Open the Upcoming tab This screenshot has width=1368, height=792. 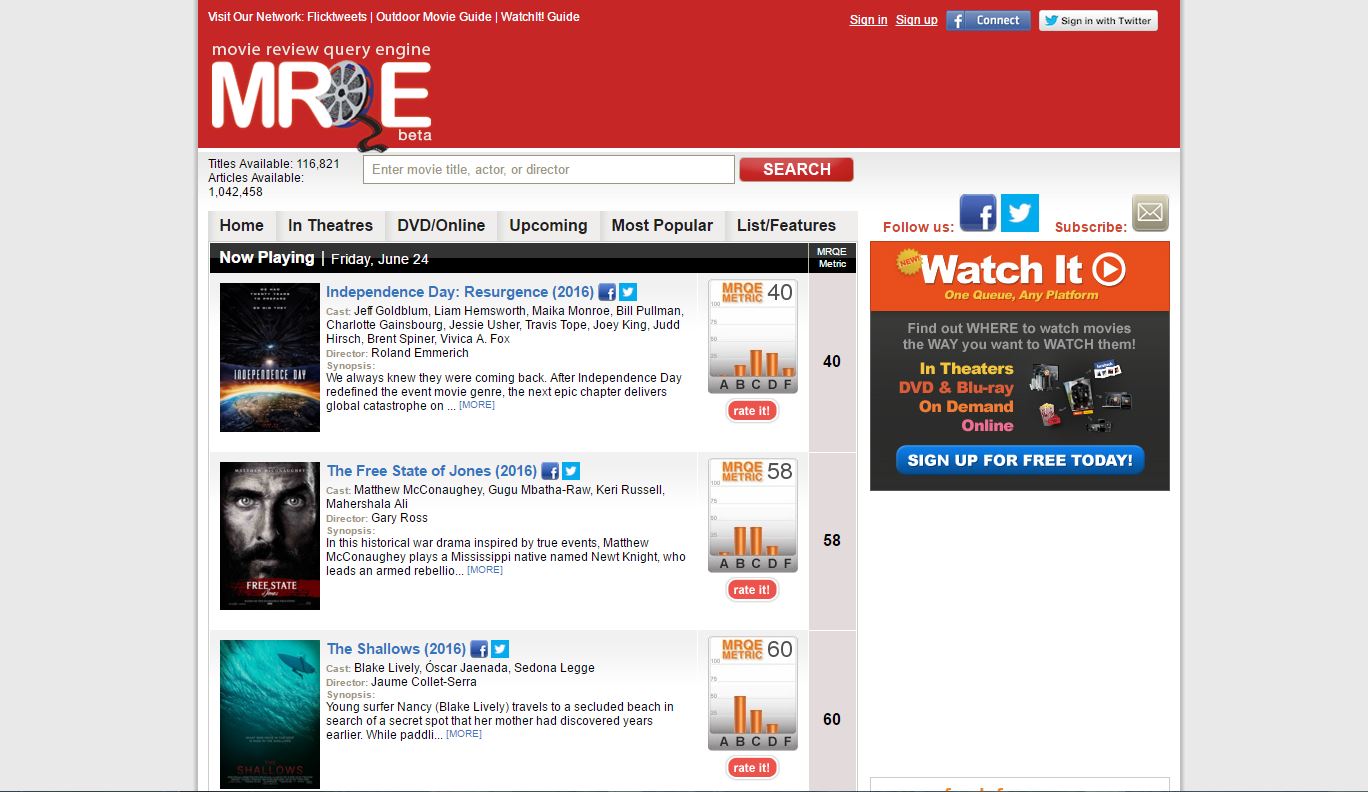tap(548, 226)
